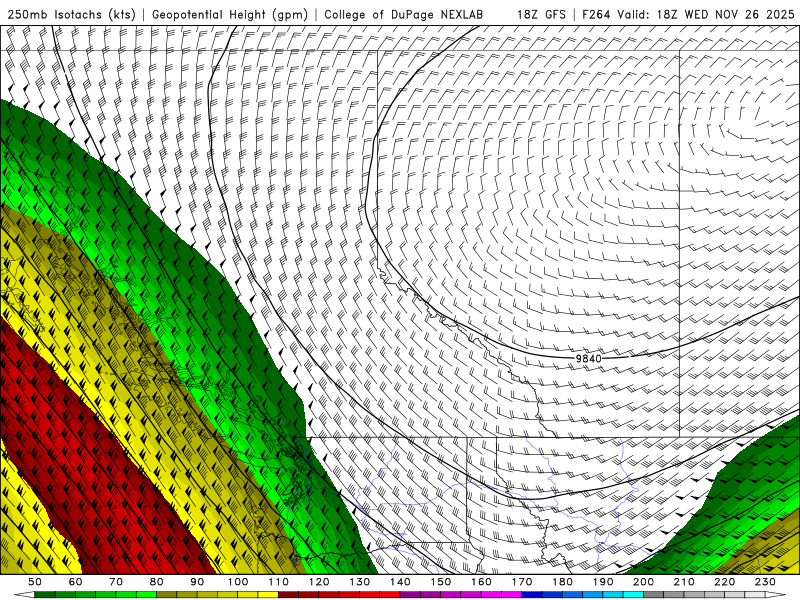The height and width of the screenshot is (600, 800).
Task: Click the 220 value on the color scale
Action: coord(725,582)
